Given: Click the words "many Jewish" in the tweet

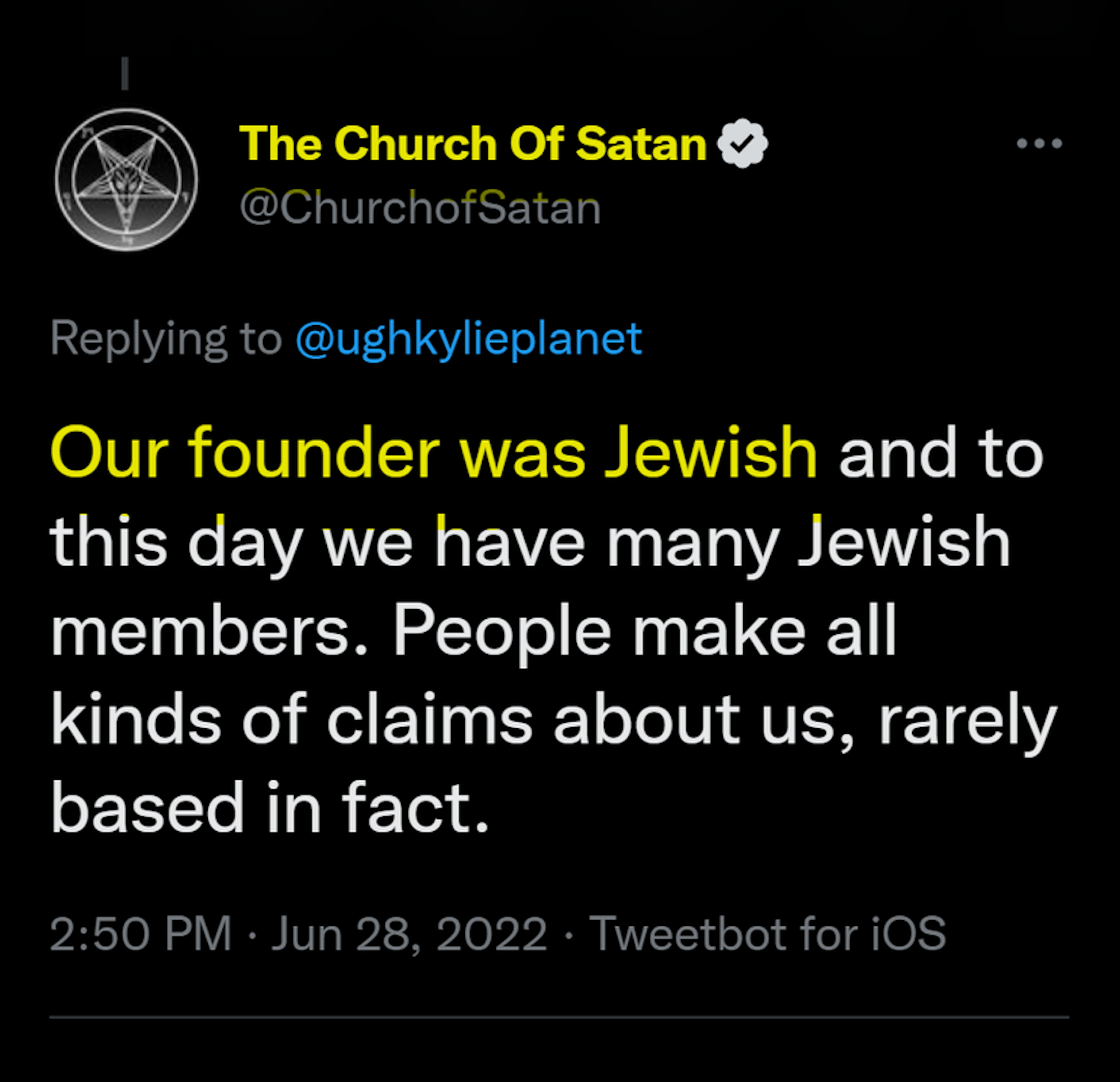Looking at the screenshot, I should point(808,542).
